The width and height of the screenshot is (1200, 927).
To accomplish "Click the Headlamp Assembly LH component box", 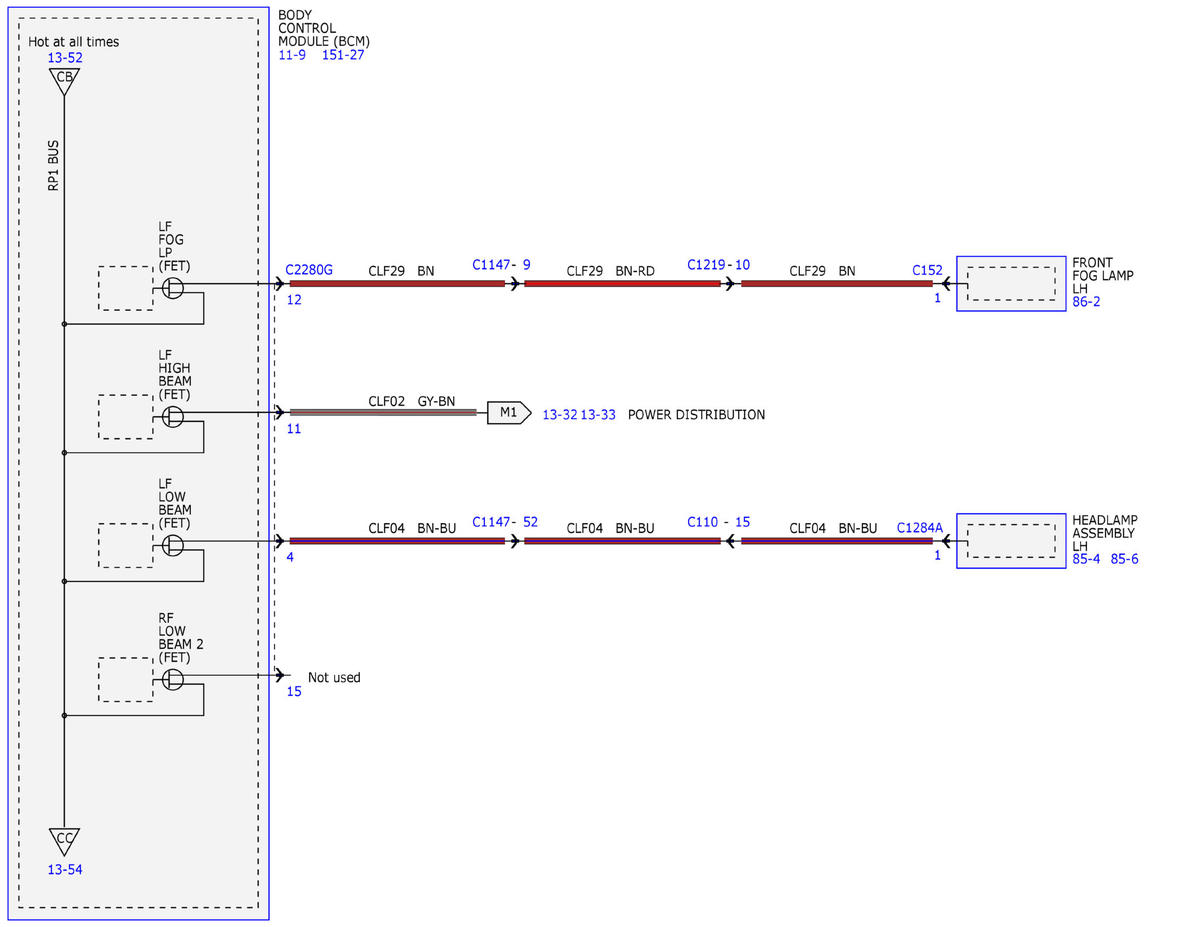I will [x=1011, y=541].
